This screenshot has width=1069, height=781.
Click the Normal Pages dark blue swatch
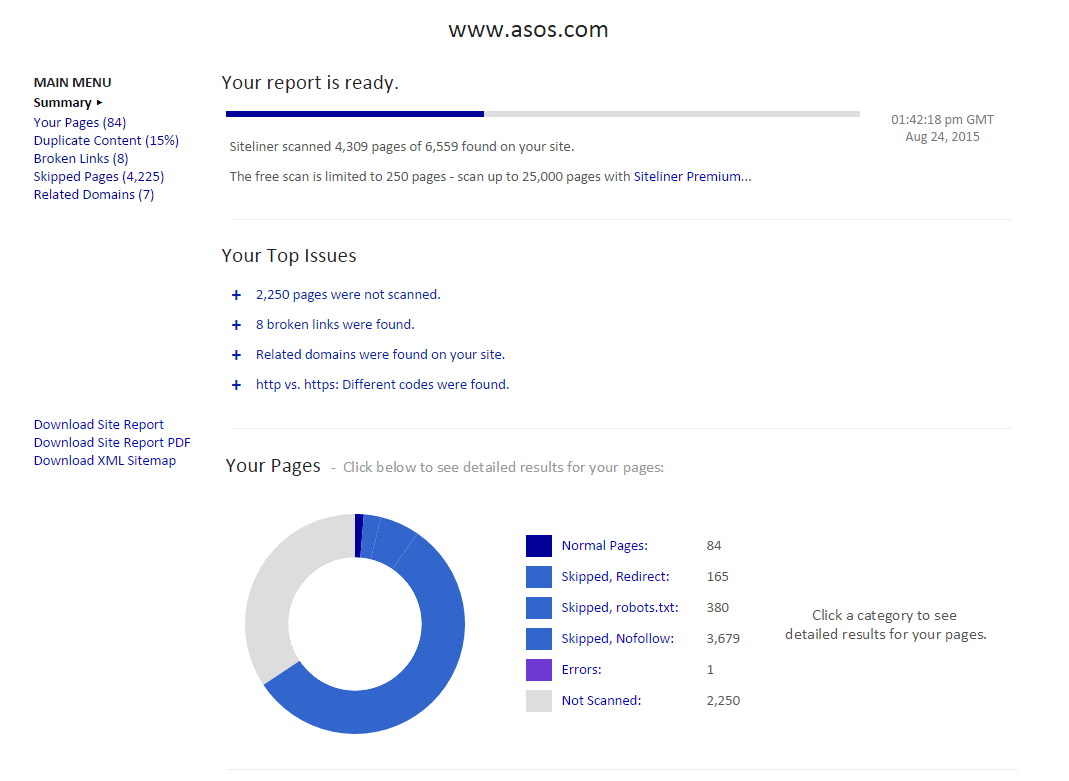pyautogui.click(x=539, y=546)
